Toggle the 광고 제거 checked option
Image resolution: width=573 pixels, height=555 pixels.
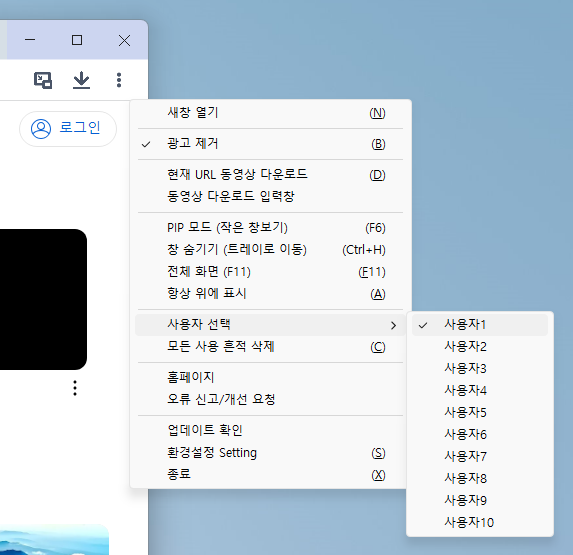click(x=270, y=144)
